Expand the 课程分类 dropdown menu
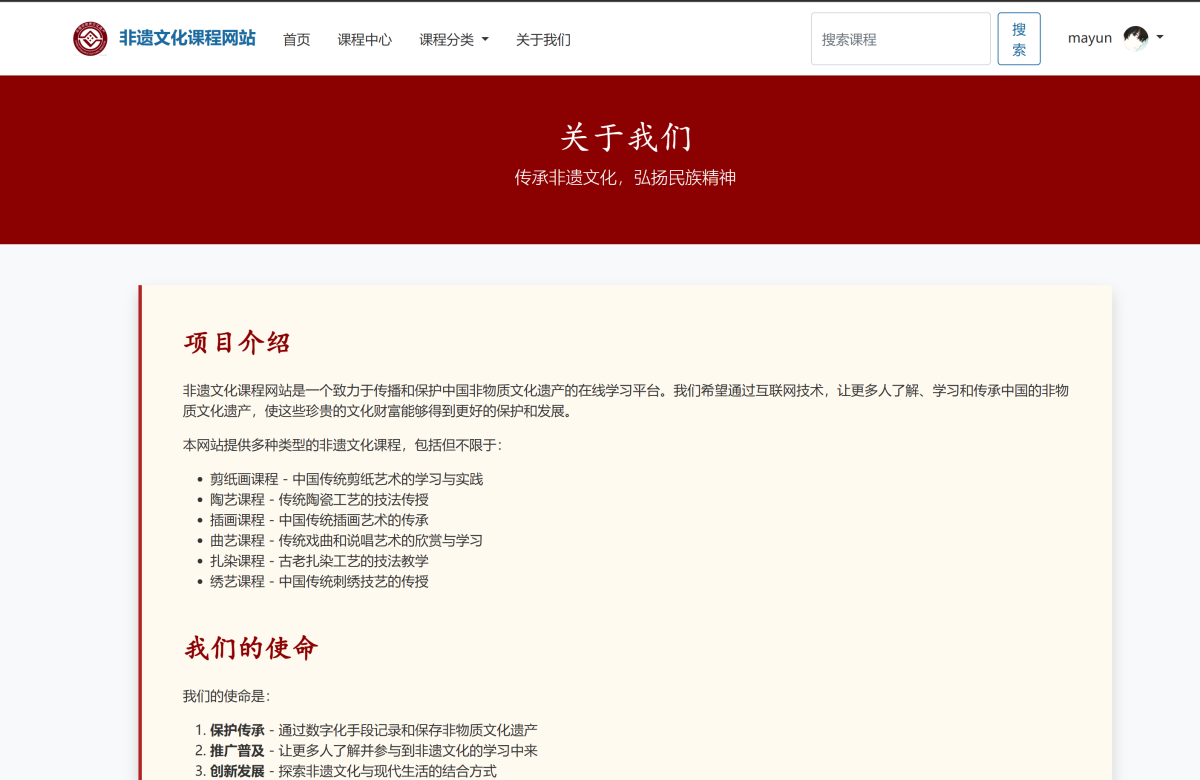Screen dimensions: 1200x780 point(453,40)
